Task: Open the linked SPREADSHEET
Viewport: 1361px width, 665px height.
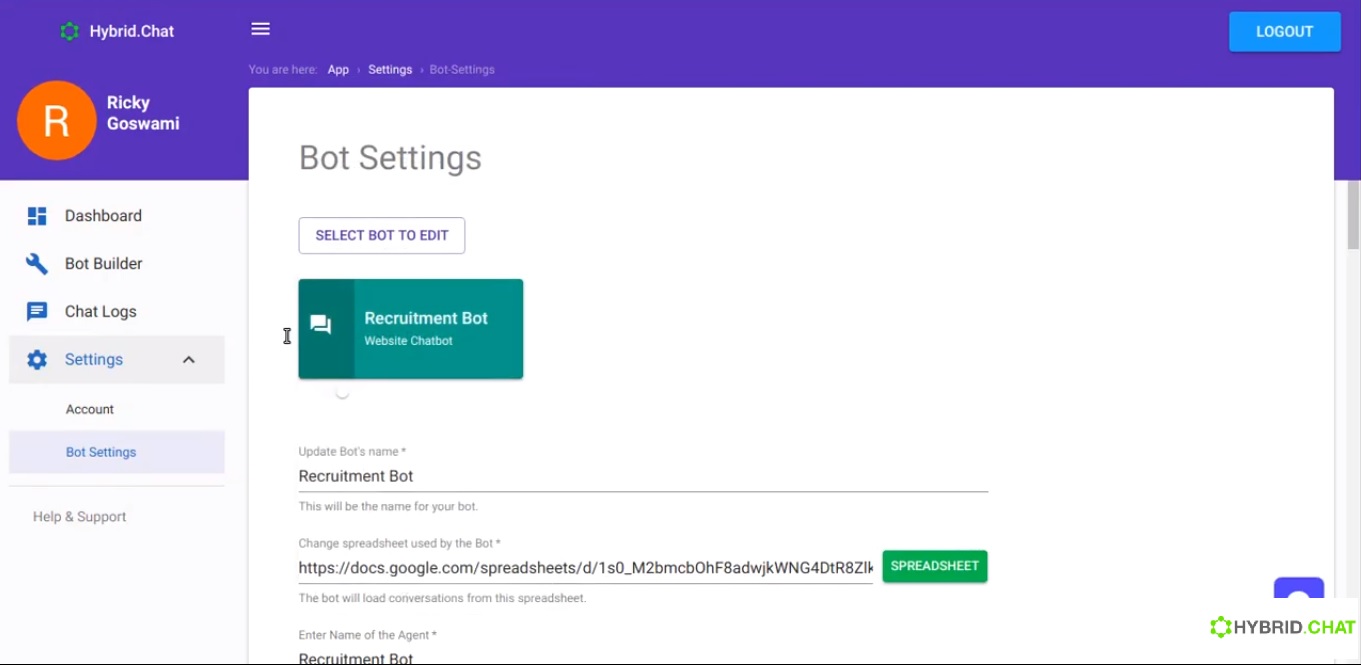Action: [934, 565]
